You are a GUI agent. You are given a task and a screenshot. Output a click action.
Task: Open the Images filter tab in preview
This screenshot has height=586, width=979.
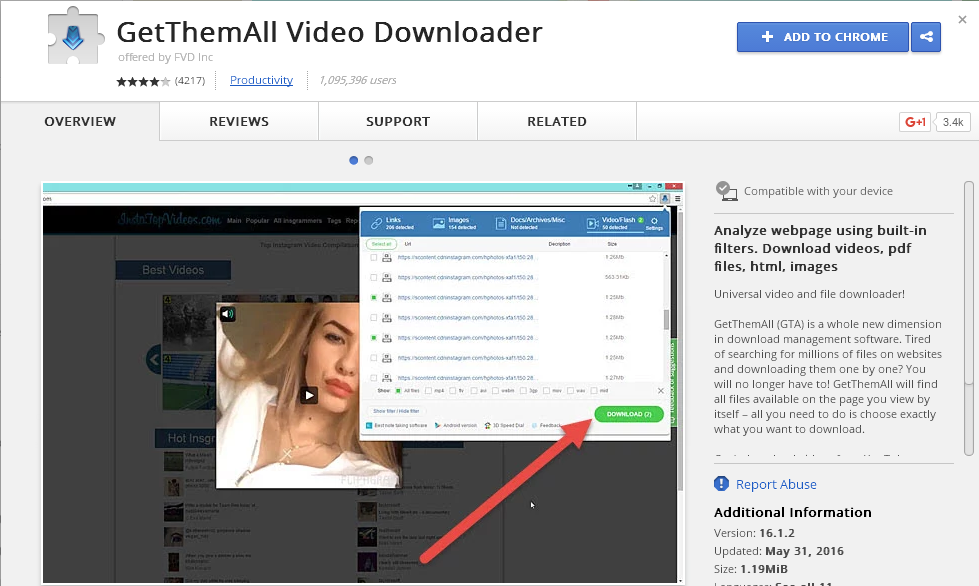pyautogui.click(x=454, y=223)
